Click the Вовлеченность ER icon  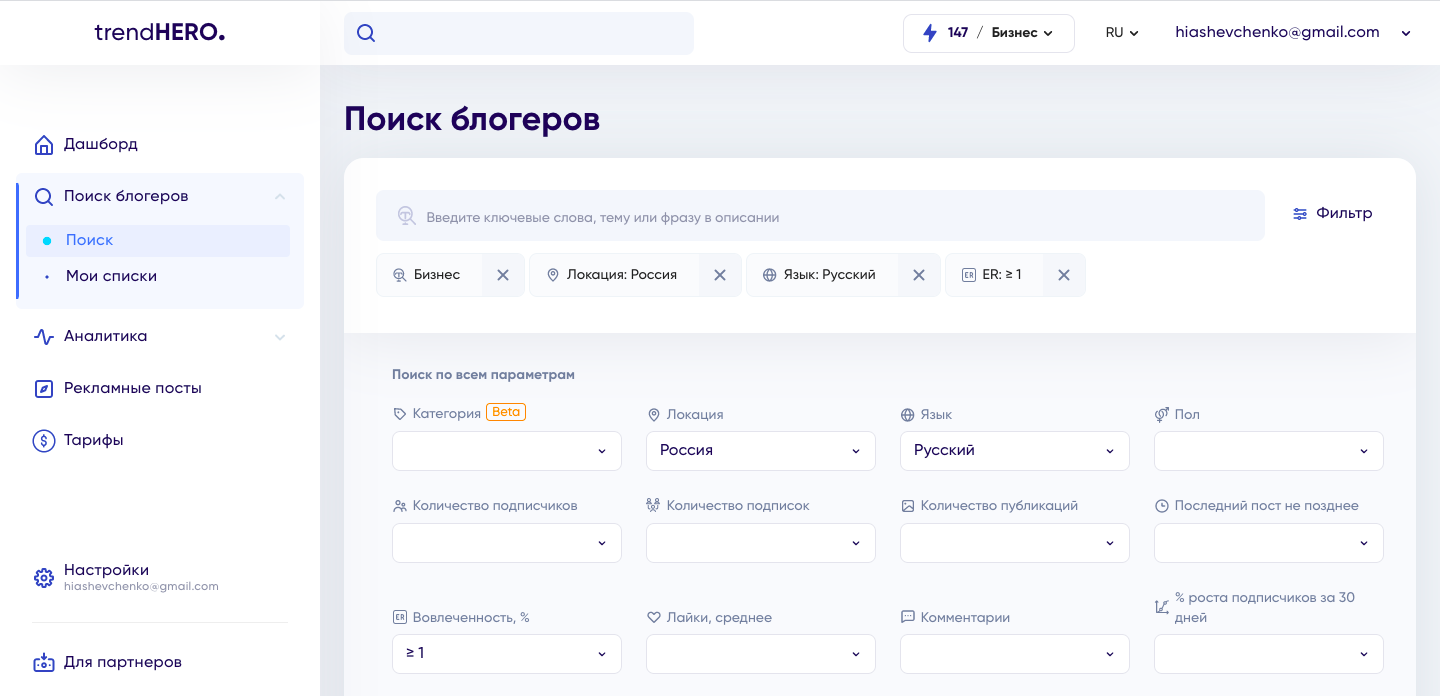click(x=400, y=618)
